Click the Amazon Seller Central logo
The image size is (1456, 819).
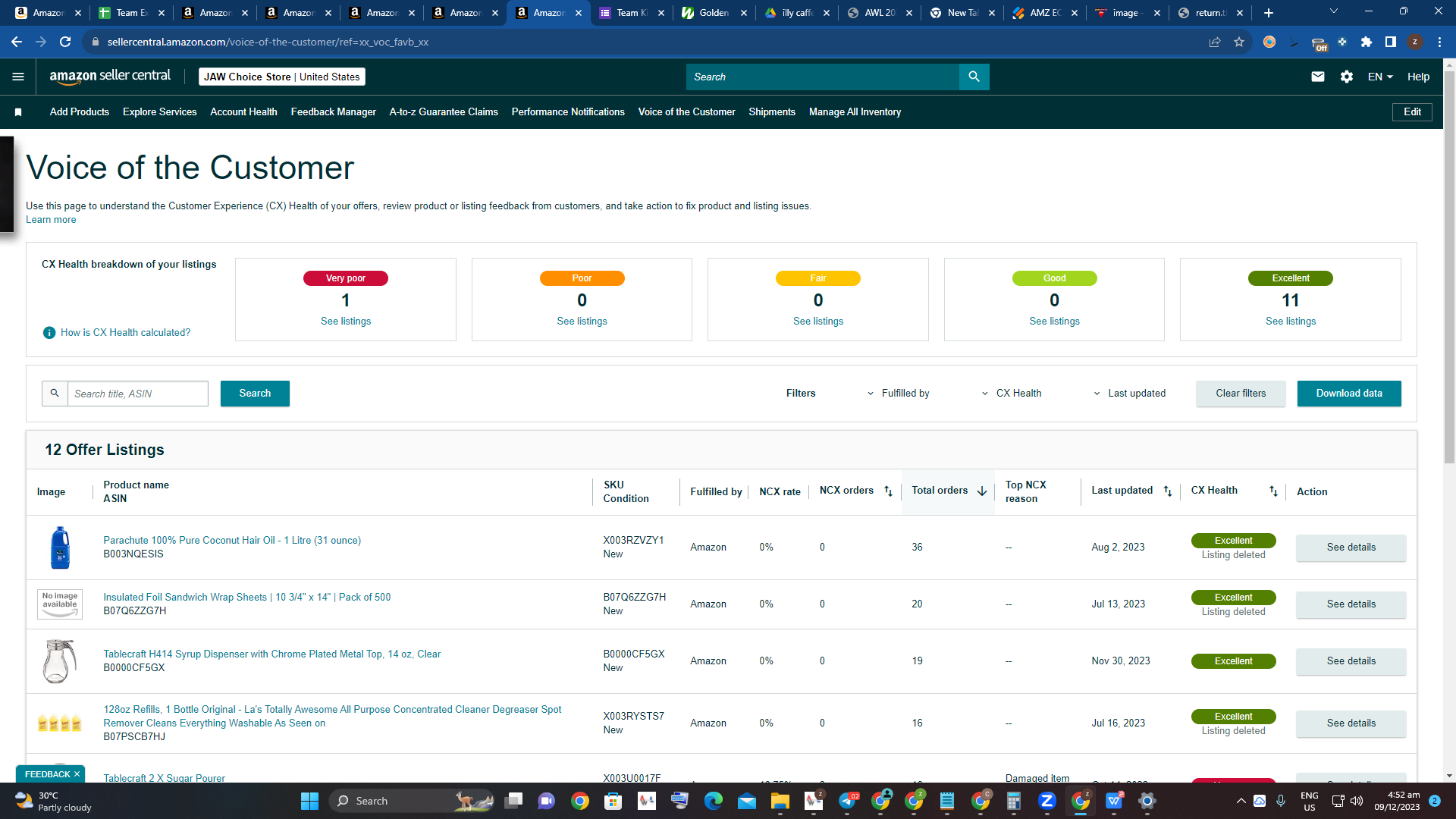[x=110, y=76]
